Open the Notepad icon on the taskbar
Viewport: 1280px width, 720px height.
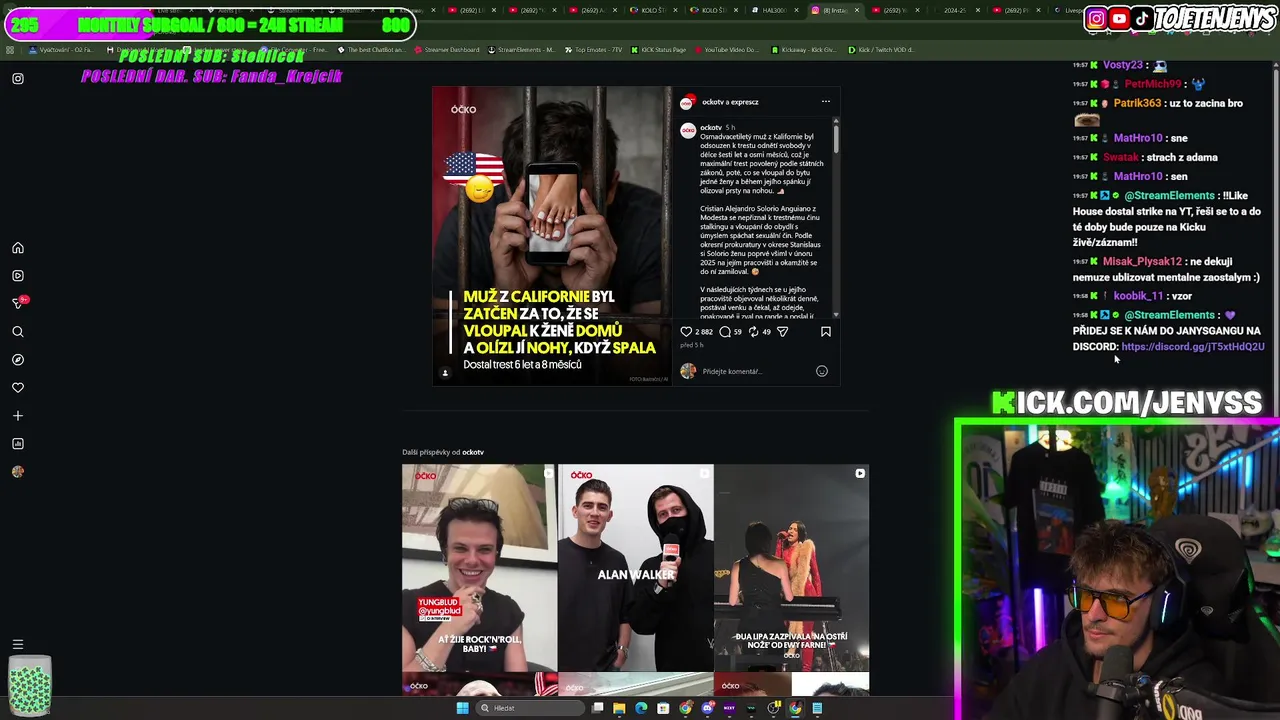[817, 708]
